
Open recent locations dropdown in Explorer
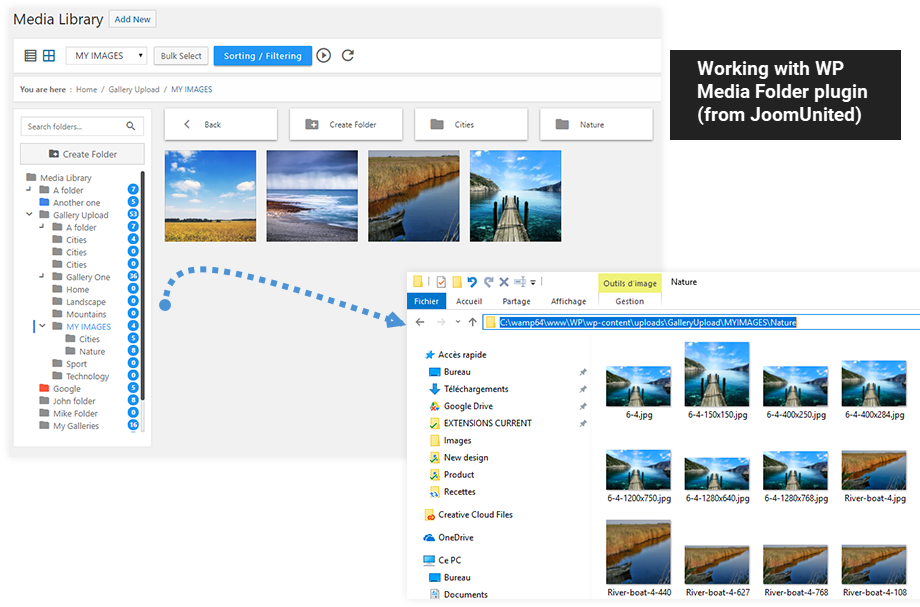(458, 322)
